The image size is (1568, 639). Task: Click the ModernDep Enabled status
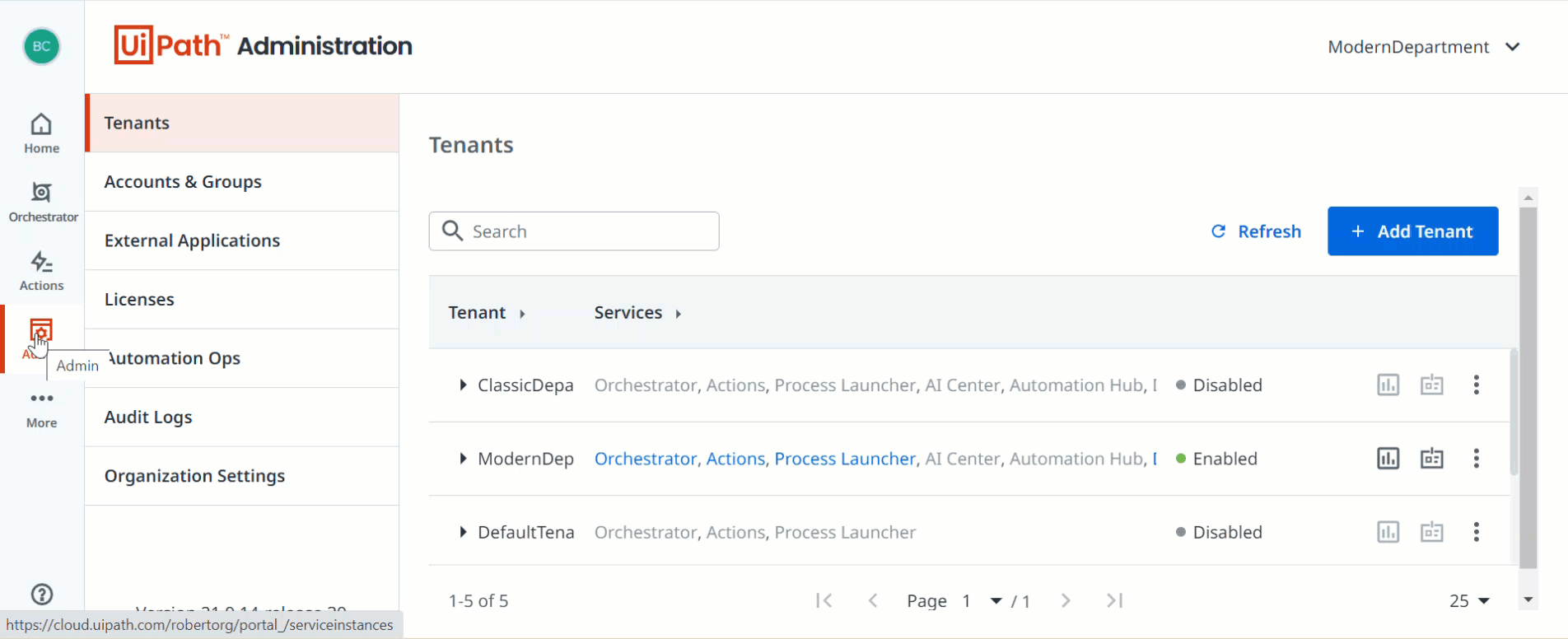(x=1216, y=459)
